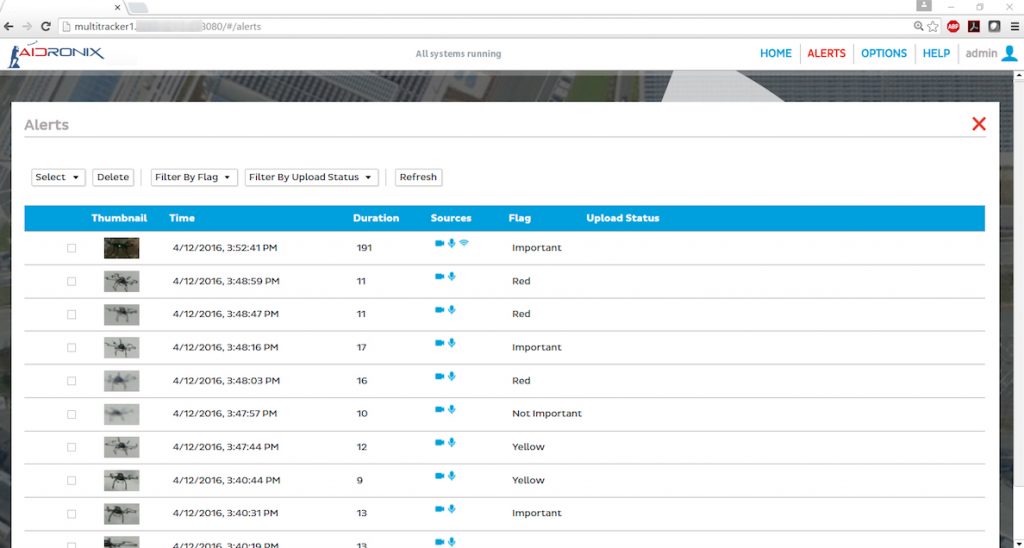Image resolution: width=1024 pixels, height=548 pixels.
Task: Open the Adobe PDF extension icon
Action: (974, 26)
